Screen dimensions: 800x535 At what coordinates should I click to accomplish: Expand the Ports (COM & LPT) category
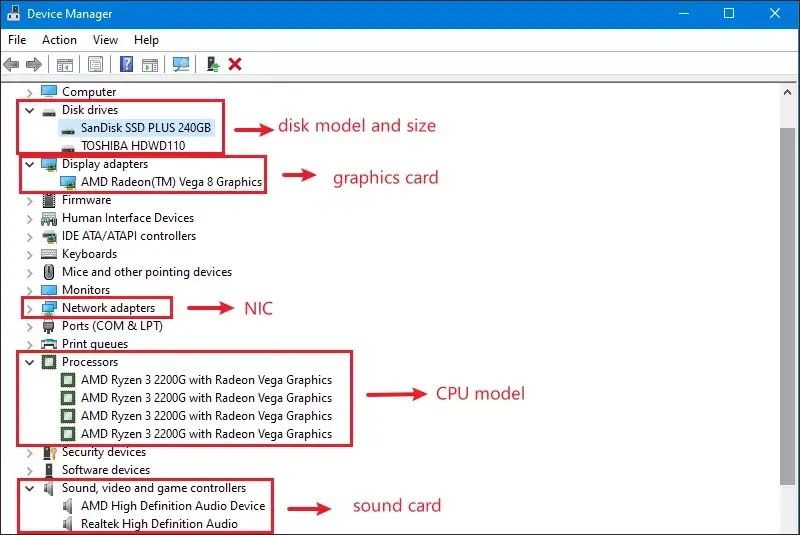pos(30,326)
